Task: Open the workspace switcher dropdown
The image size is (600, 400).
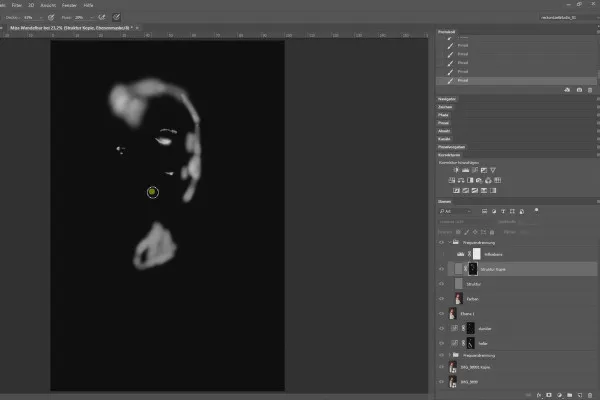Action: coord(569,17)
